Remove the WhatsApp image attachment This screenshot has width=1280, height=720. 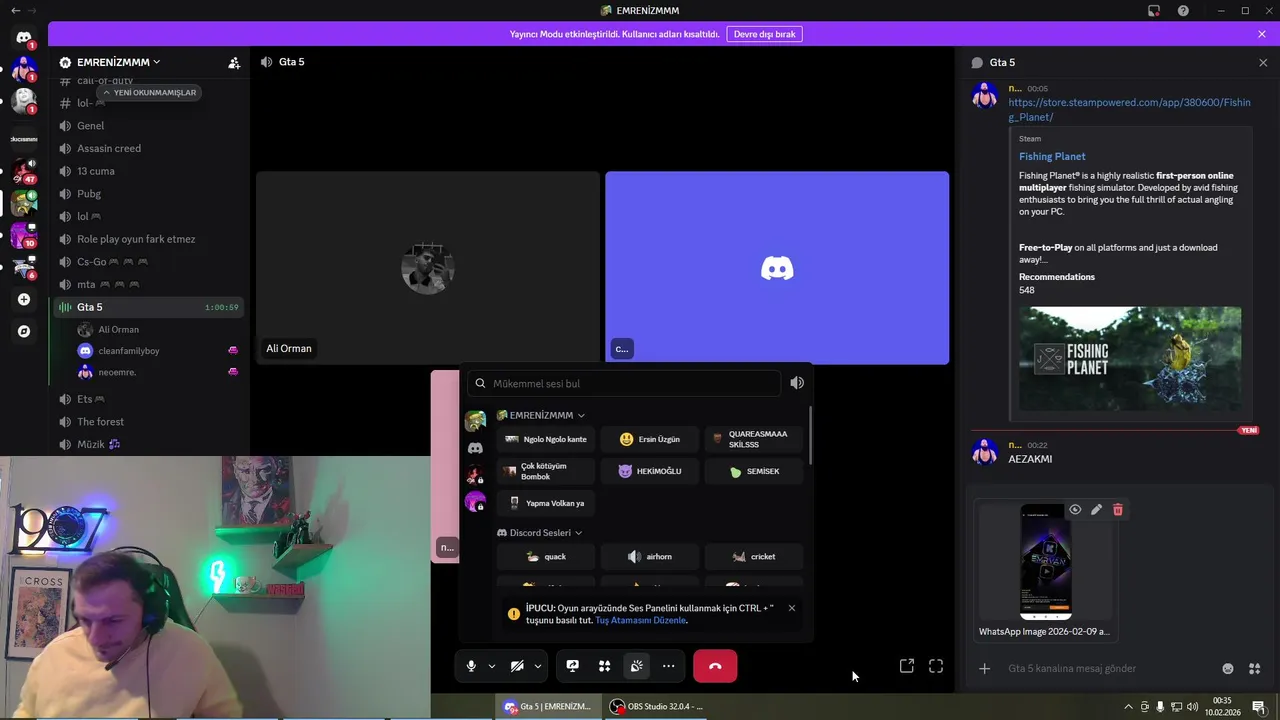tap(1118, 510)
